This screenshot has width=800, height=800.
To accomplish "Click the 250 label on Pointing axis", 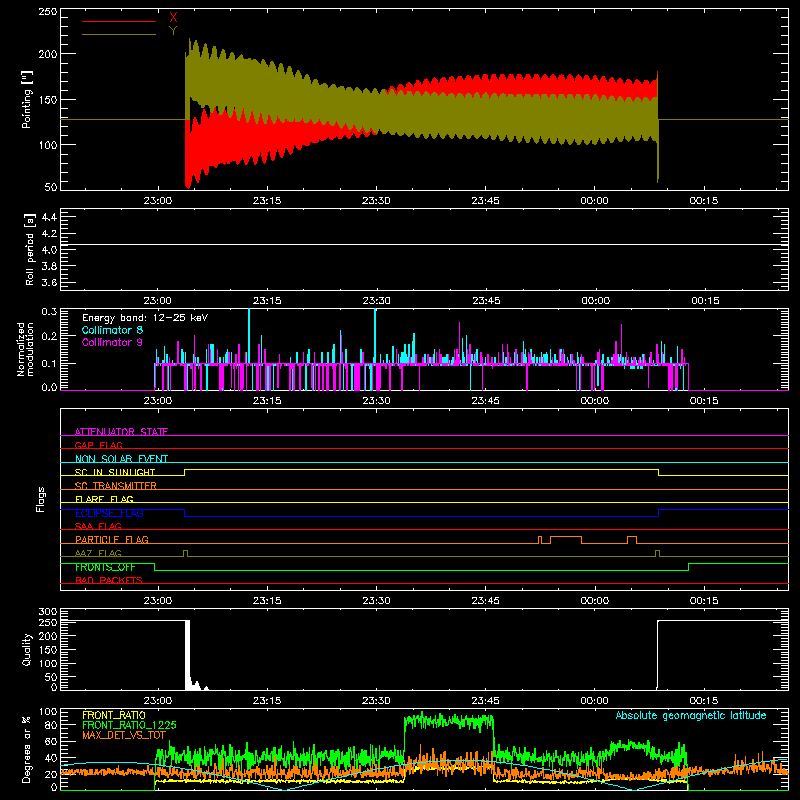I will 47,11.
